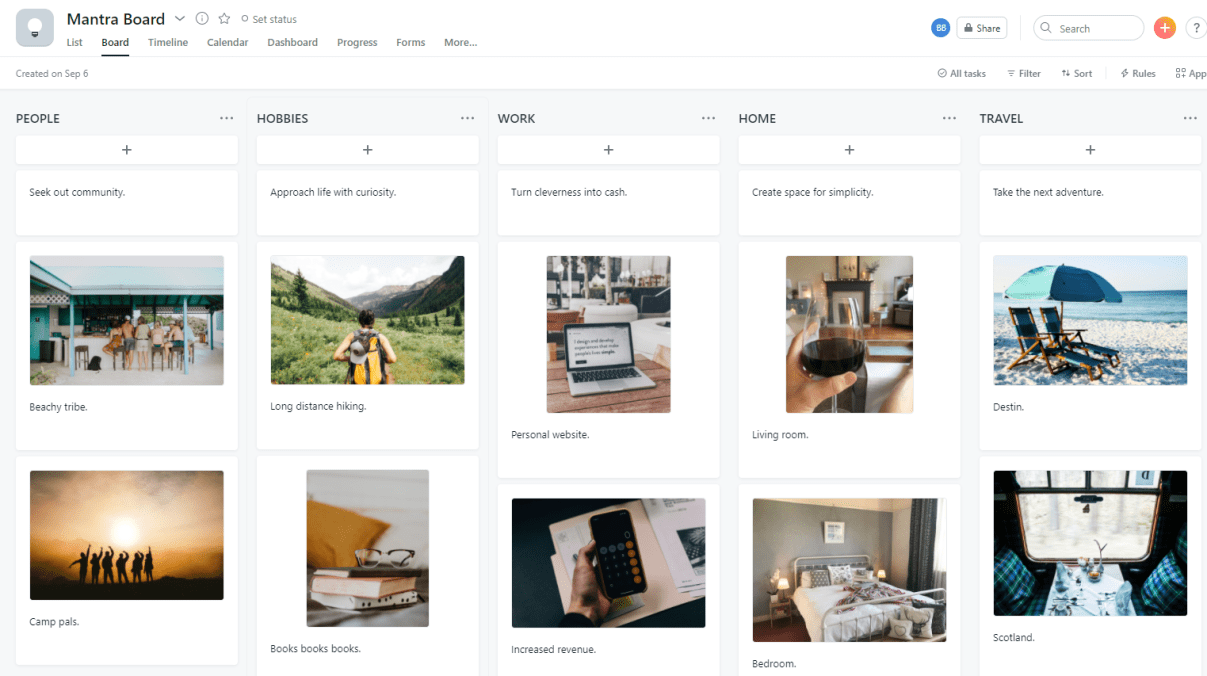This screenshot has height=676, width=1207.
Task: Open the WORK column three-dot menu
Action: pyautogui.click(x=708, y=118)
